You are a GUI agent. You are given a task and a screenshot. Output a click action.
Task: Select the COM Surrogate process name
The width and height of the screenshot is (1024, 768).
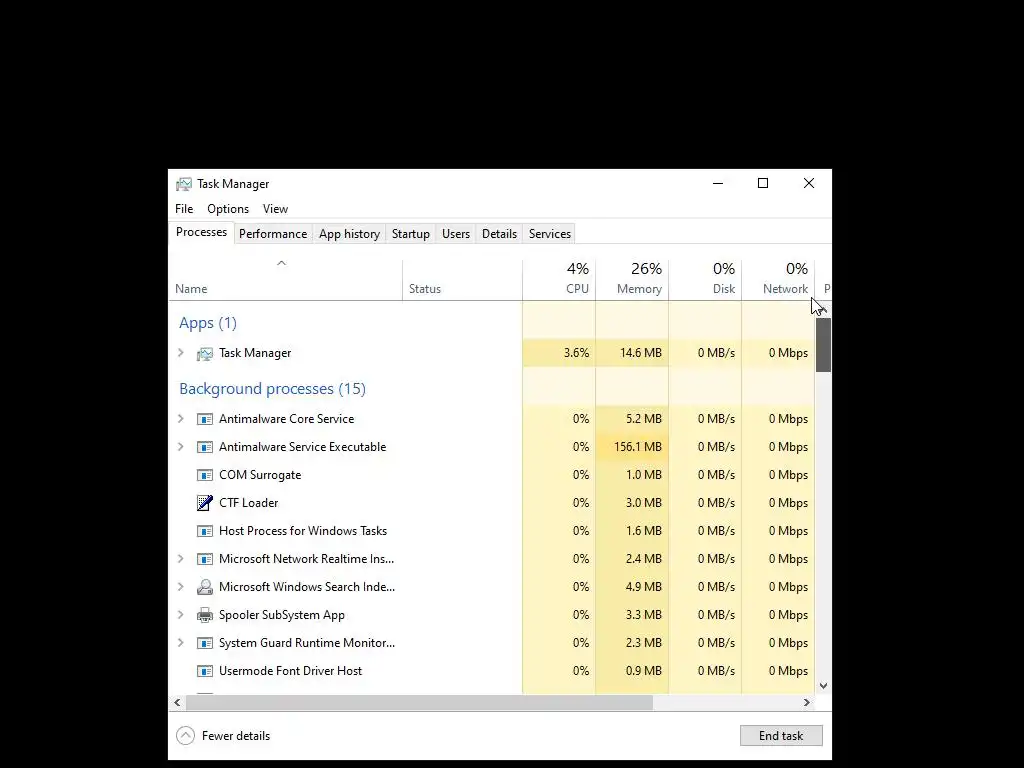click(260, 475)
